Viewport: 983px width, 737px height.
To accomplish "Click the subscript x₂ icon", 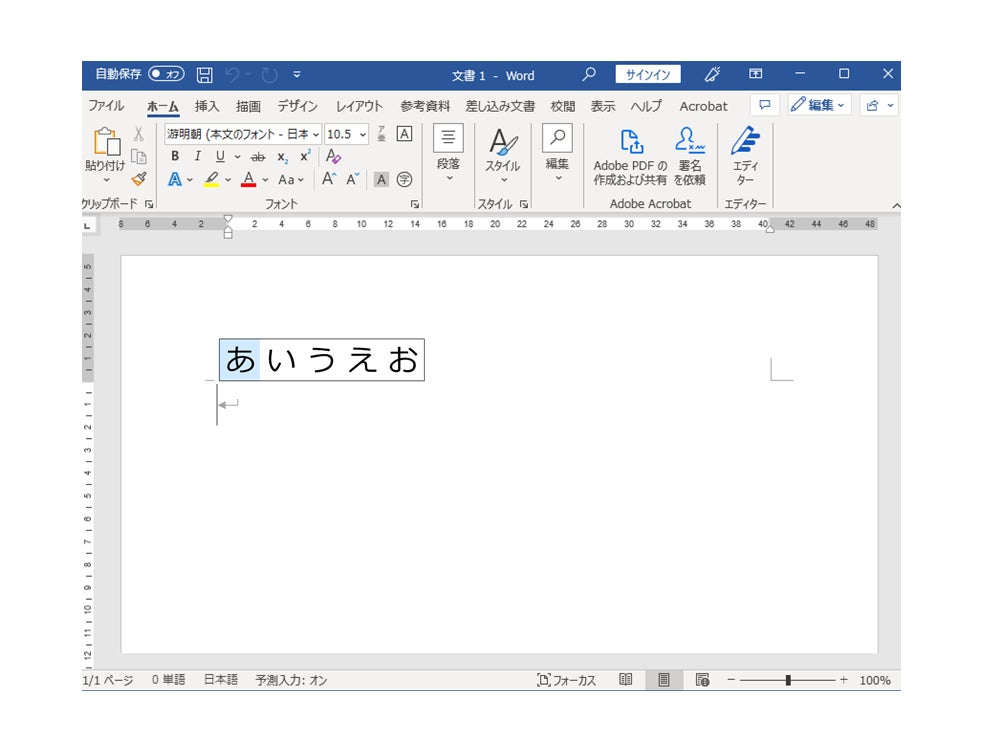I will tap(282, 157).
